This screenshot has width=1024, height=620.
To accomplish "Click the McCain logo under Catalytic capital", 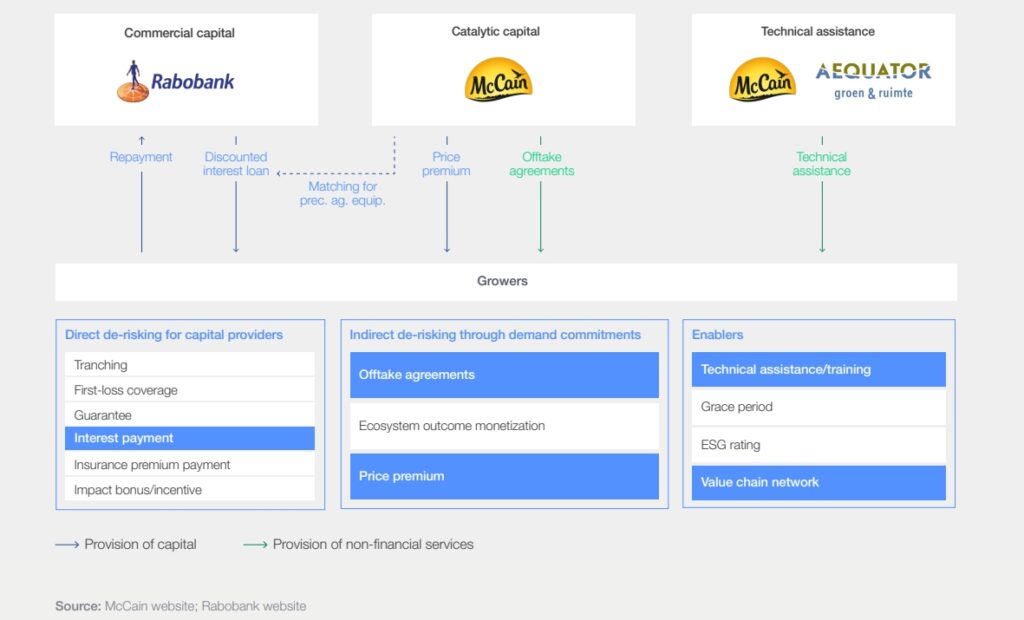I will [498, 79].
